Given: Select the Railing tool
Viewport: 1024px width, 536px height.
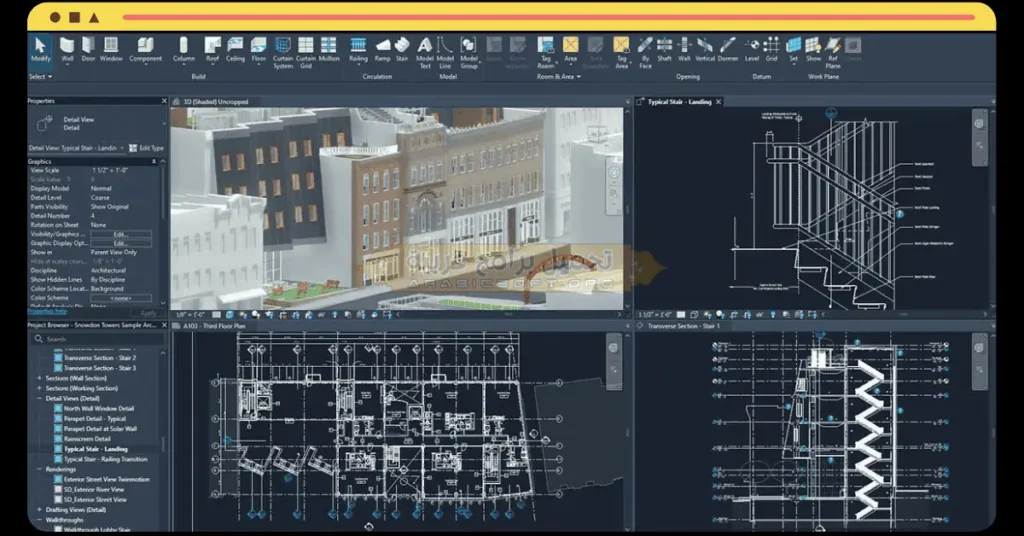Looking at the screenshot, I should [x=358, y=50].
